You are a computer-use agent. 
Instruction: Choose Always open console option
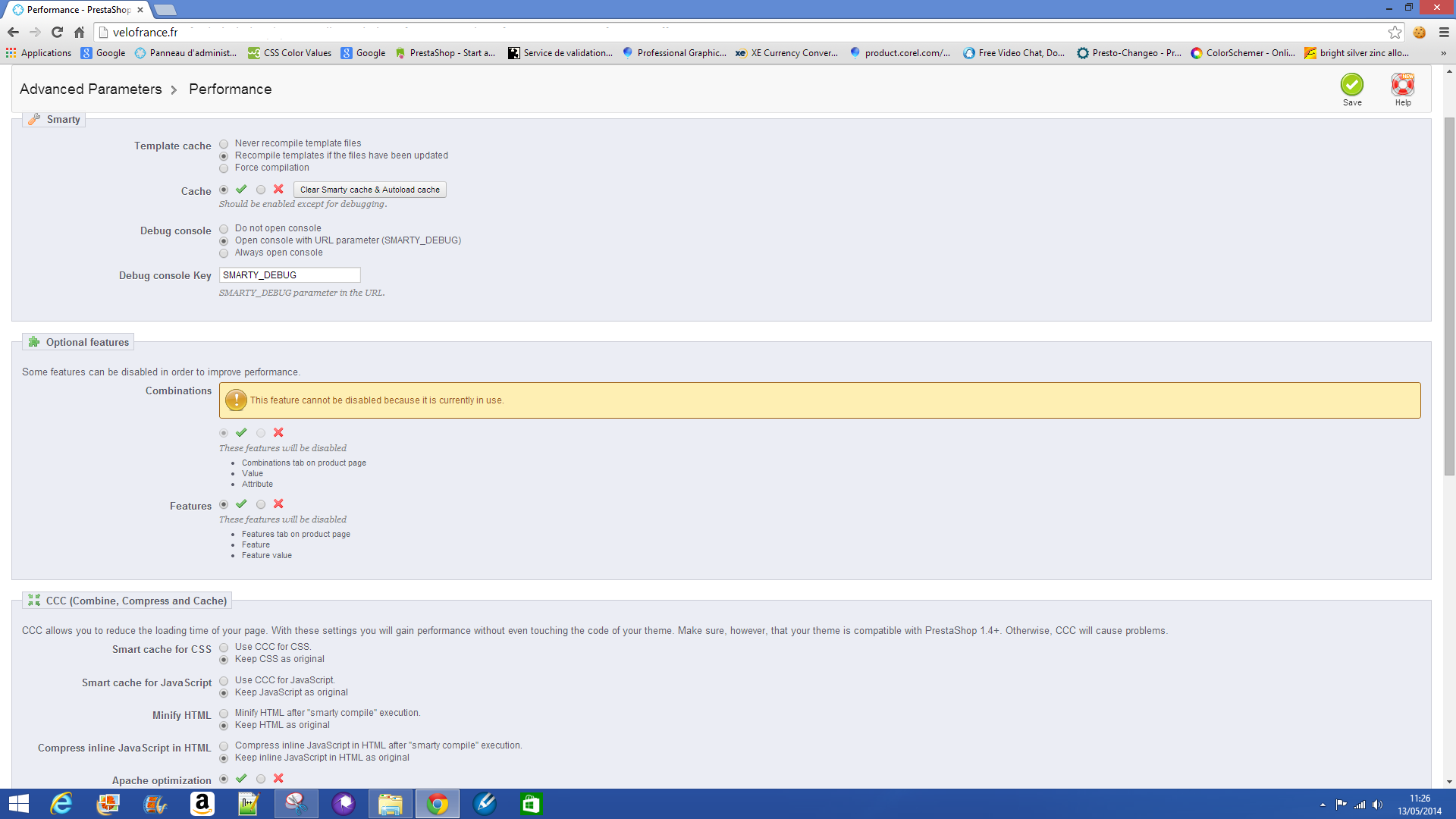pyautogui.click(x=224, y=253)
